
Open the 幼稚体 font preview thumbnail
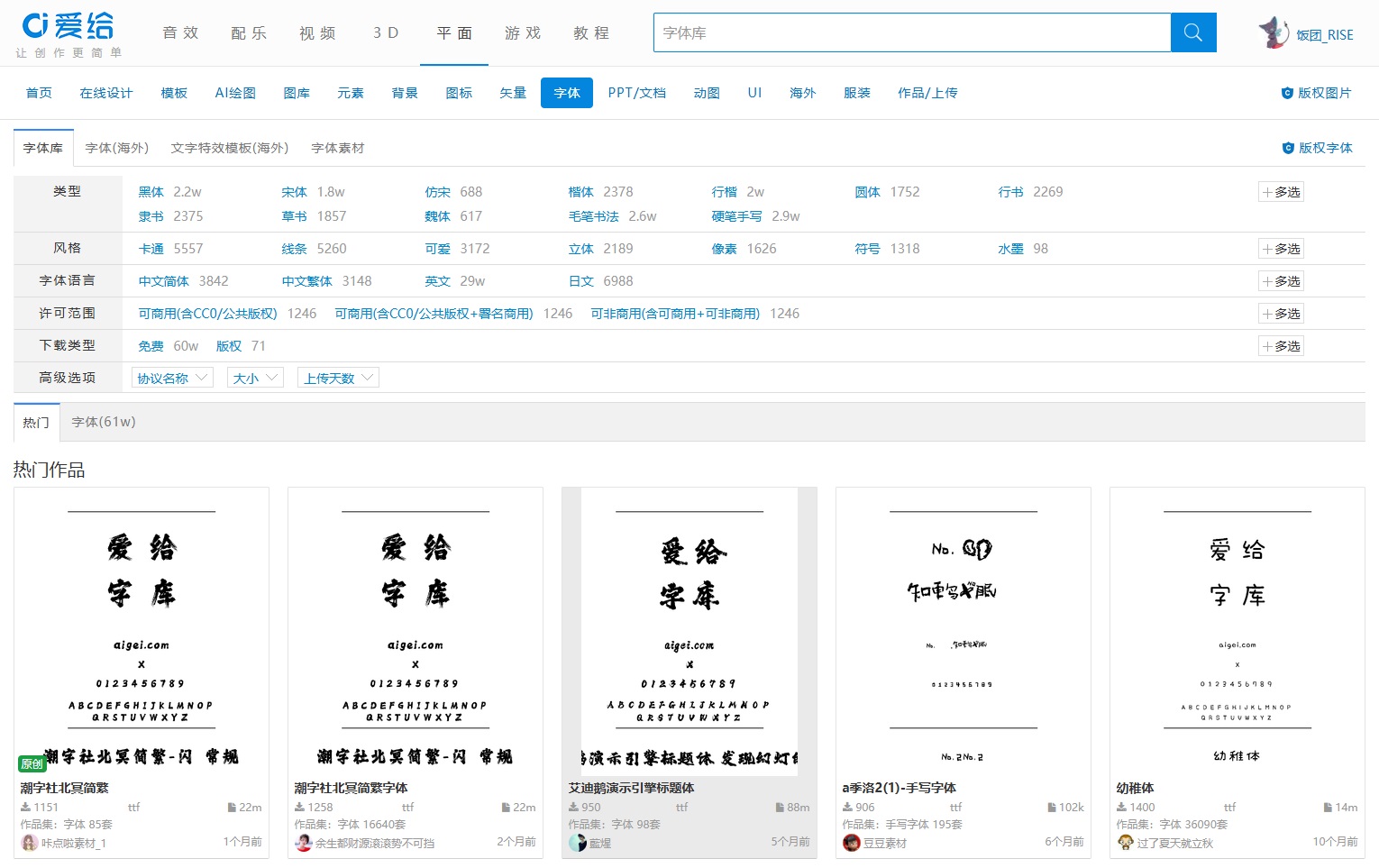[1237, 631]
